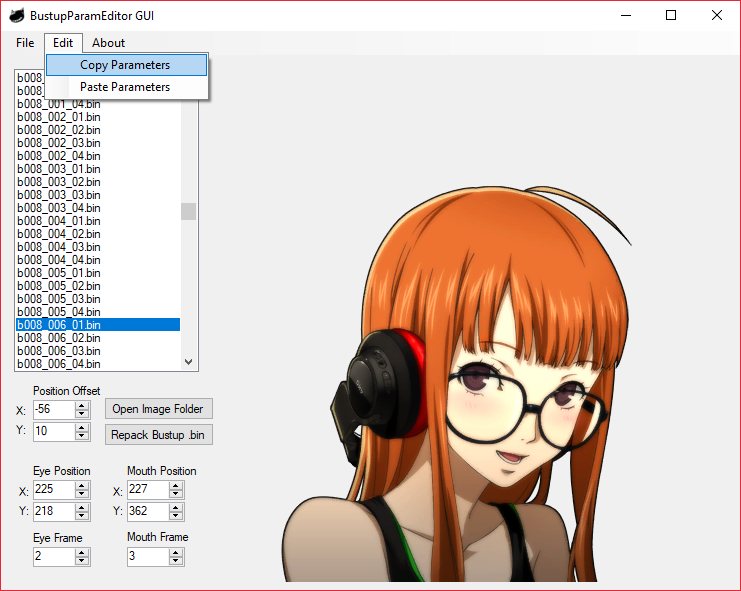Image resolution: width=741 pixels, height=591 pixels.
Task: Click Mouth Position X input field
Action: tap(148, 490)
